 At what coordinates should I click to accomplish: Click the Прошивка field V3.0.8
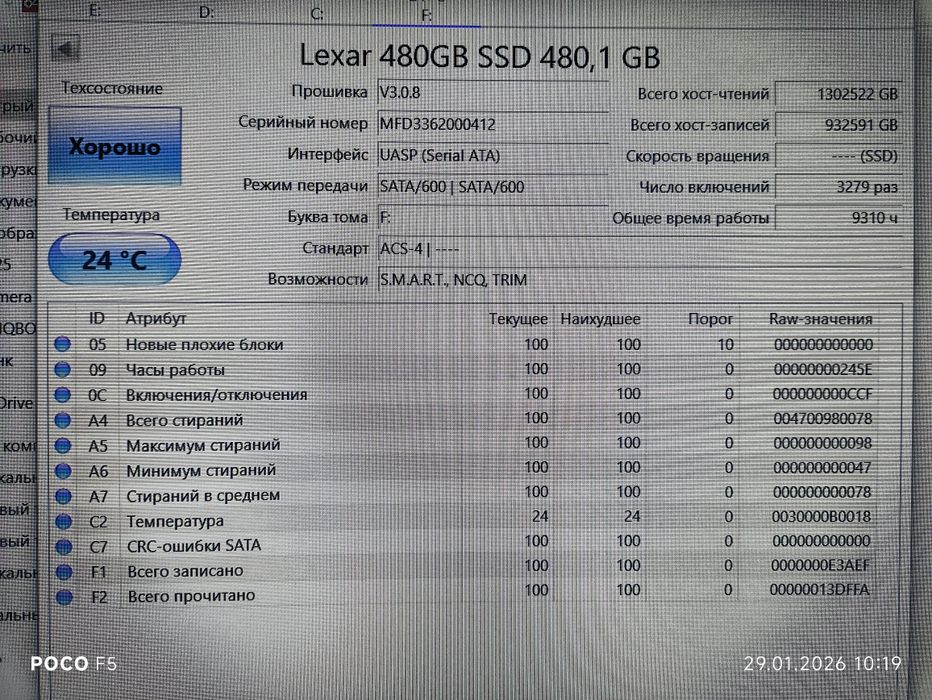[492, 93]
